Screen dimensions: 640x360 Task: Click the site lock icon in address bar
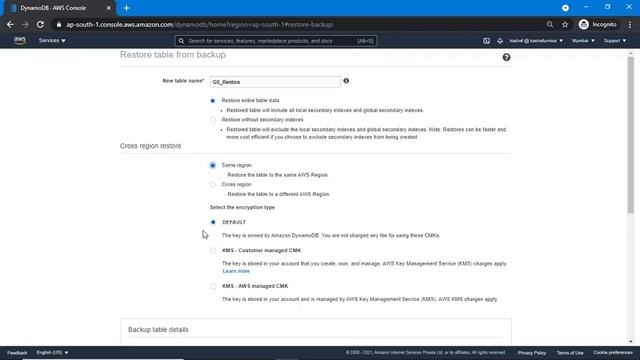(59, 24)
